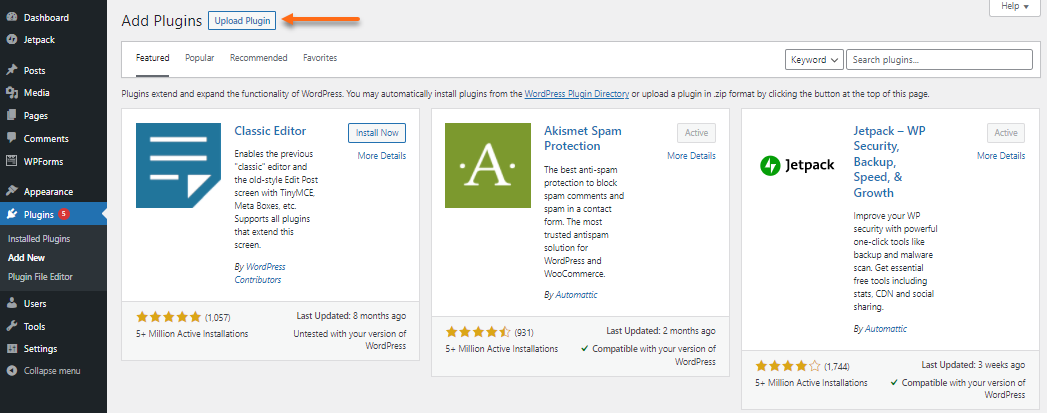Click the Dashboard menu label
The height and width of the screenshot is (413, 1047).
46,17
